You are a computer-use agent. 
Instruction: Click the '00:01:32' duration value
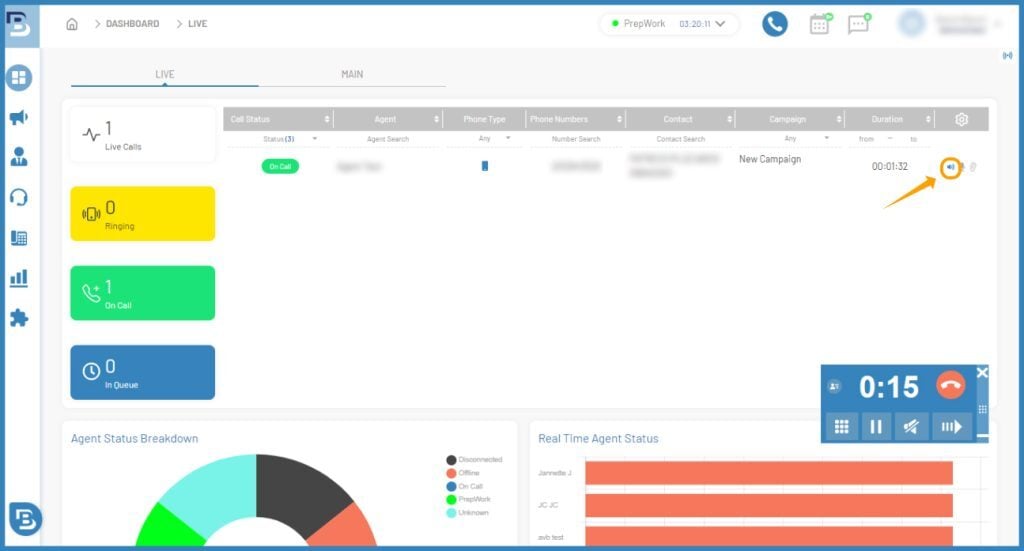click(x=889, y=166)
